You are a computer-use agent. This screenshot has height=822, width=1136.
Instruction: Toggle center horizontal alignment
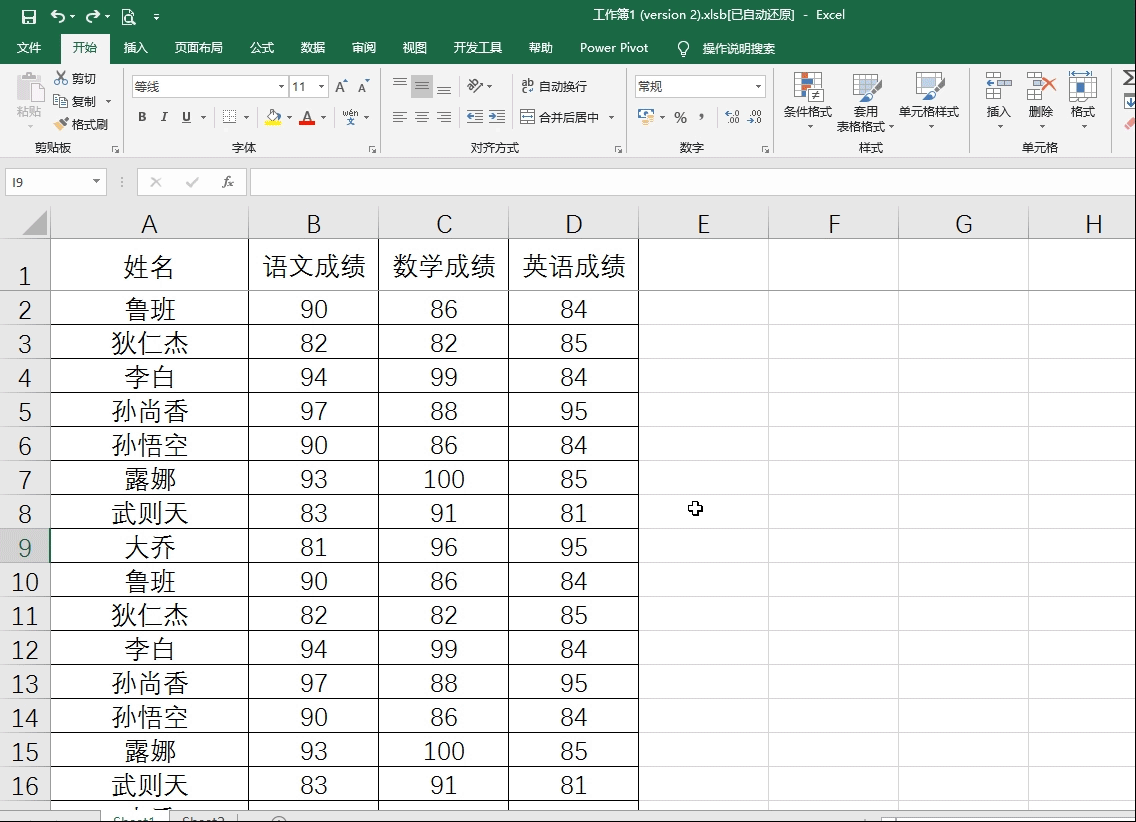tap(422, 117)
